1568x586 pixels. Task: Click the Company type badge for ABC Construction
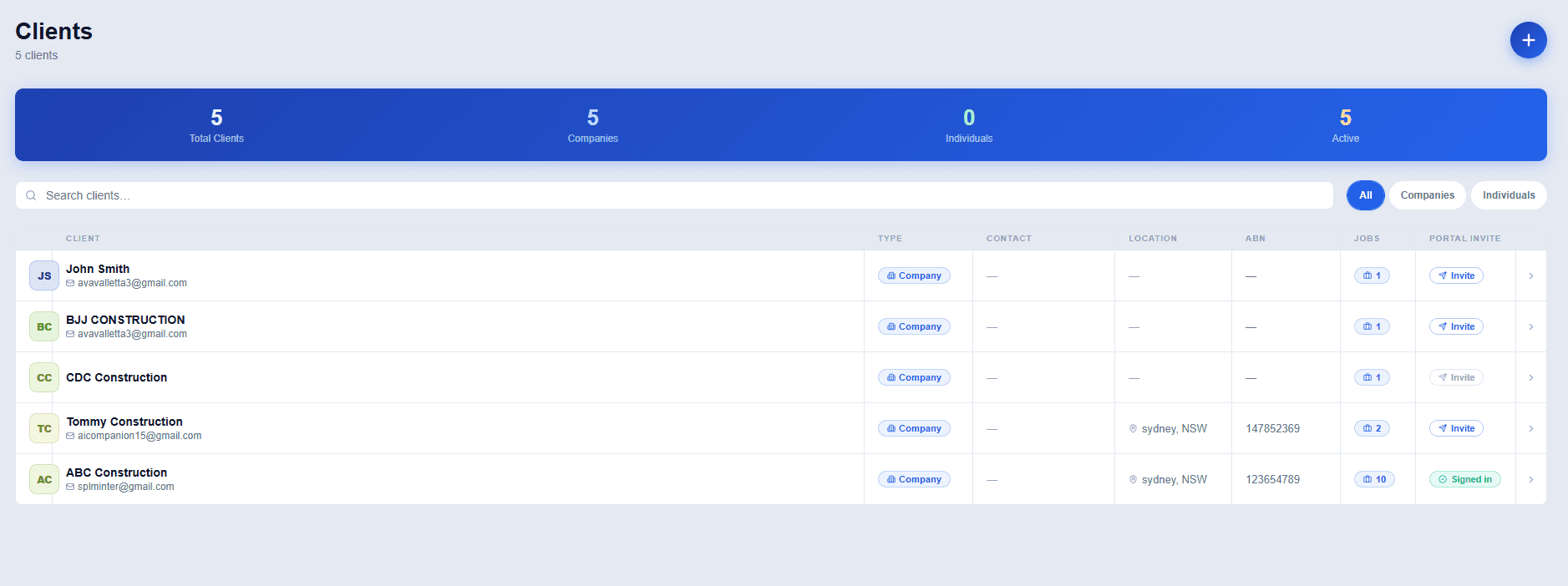tap(914, 479)
